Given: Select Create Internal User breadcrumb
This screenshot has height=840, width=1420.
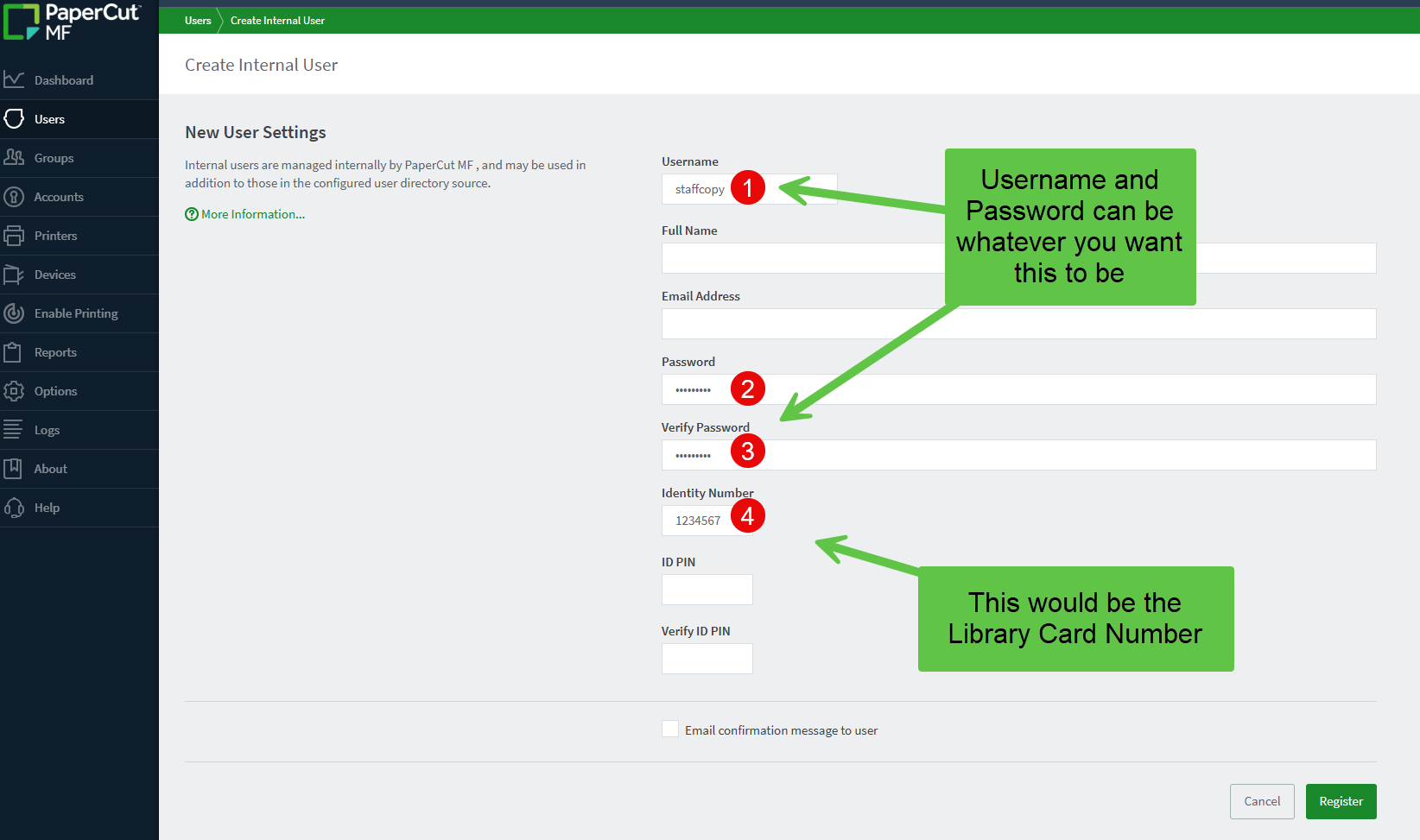Looking at the screenshot, I should tap(277, 21).
